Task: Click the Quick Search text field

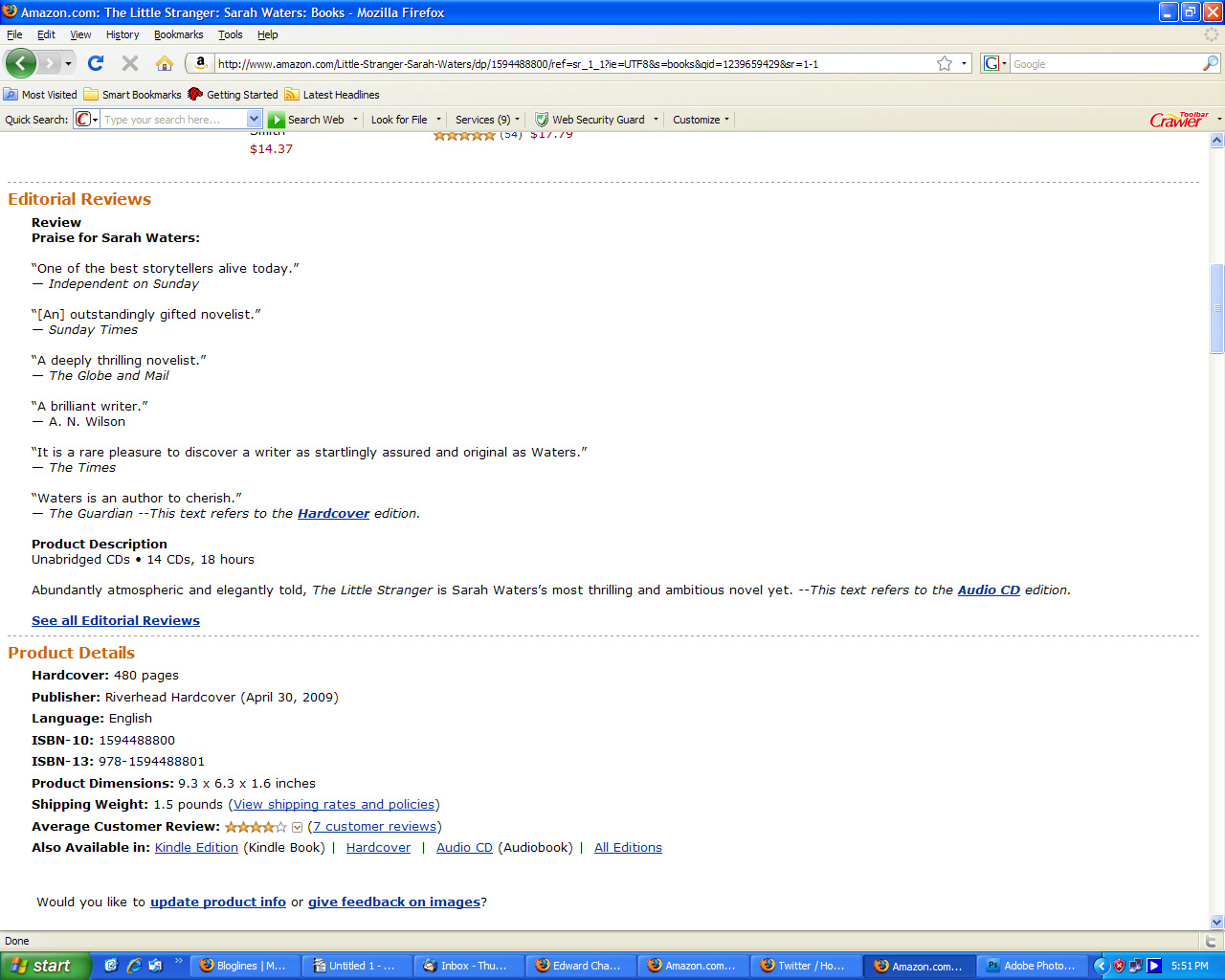Action: coord(173,120)
